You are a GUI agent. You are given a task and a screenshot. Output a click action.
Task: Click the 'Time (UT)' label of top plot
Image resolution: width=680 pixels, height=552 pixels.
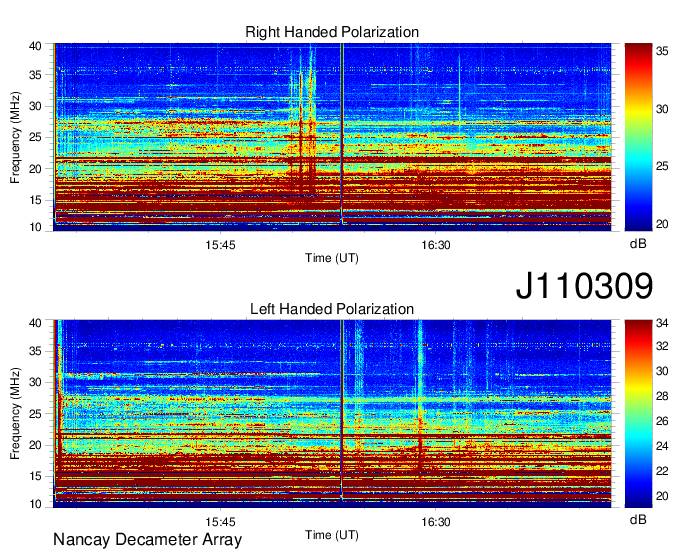click(332, 258)
